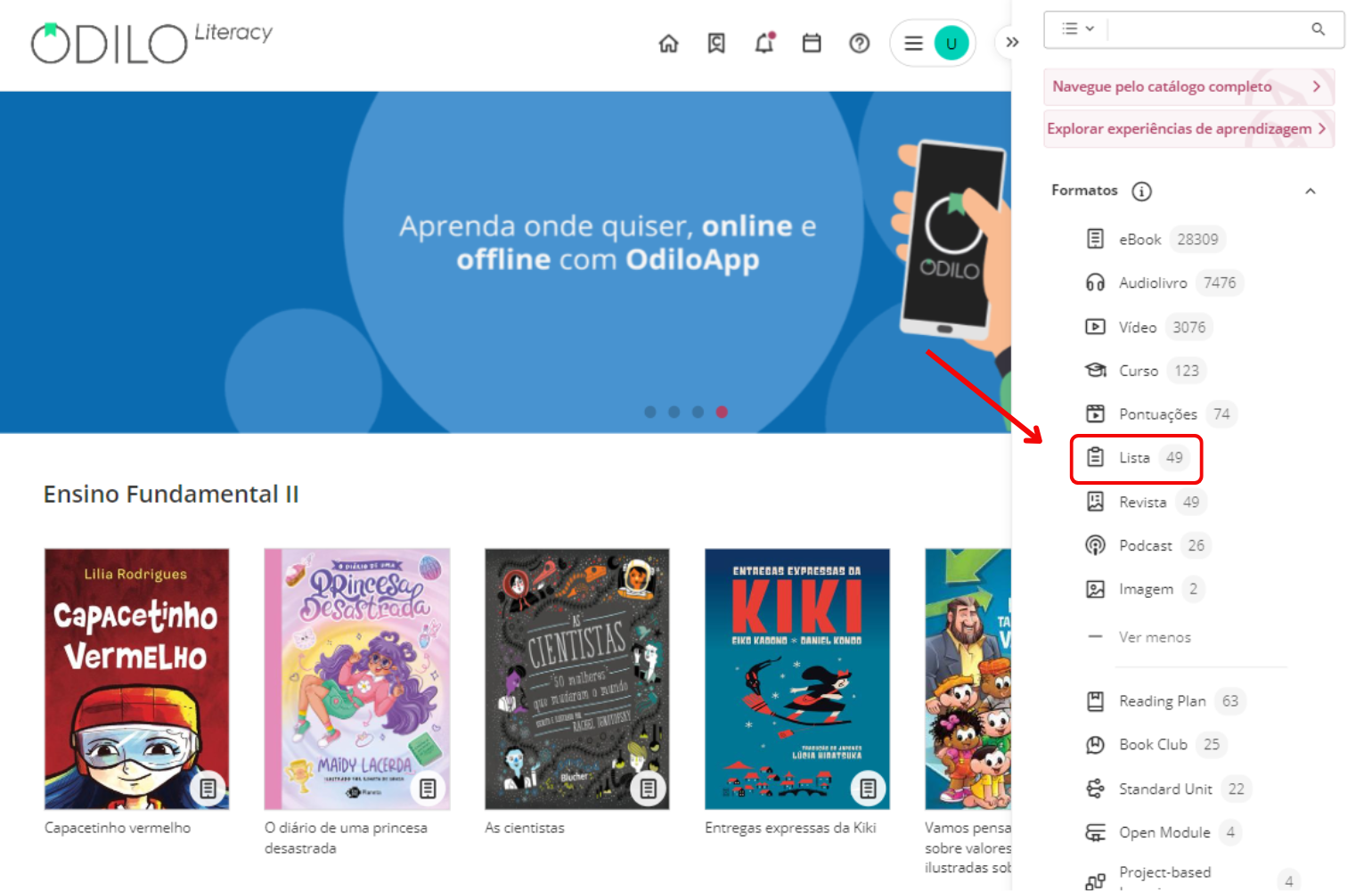Show Formatos info icon
Viewport: 1372px width, 891px height.
(1141, 191)
